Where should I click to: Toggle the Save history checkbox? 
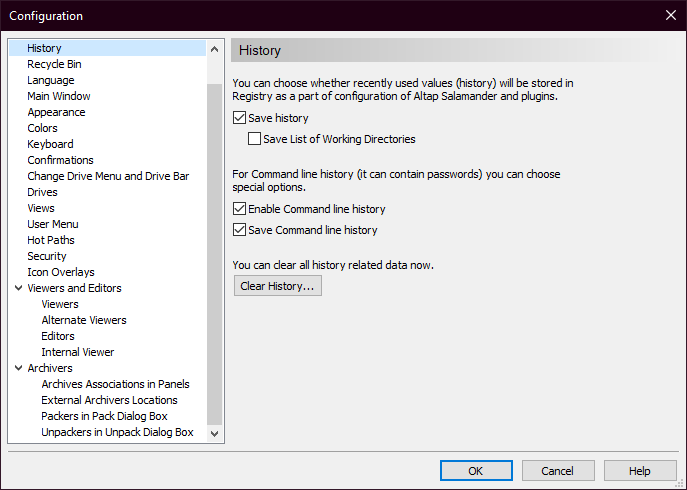coord(239,118)
